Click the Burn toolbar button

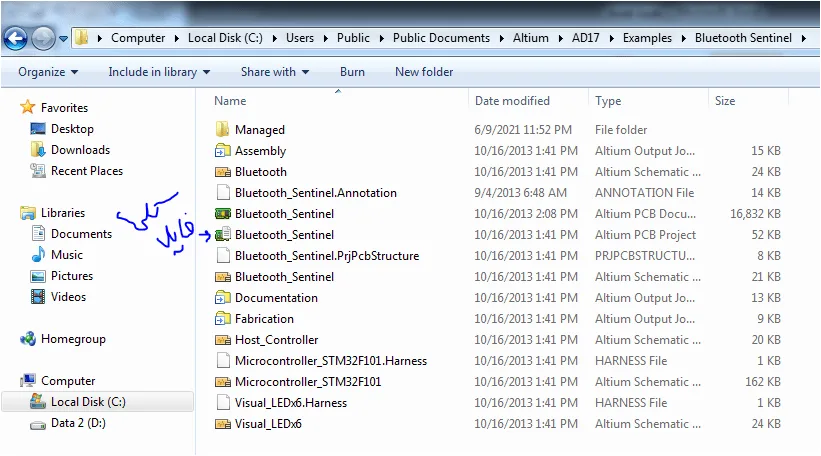click(352, 72)
